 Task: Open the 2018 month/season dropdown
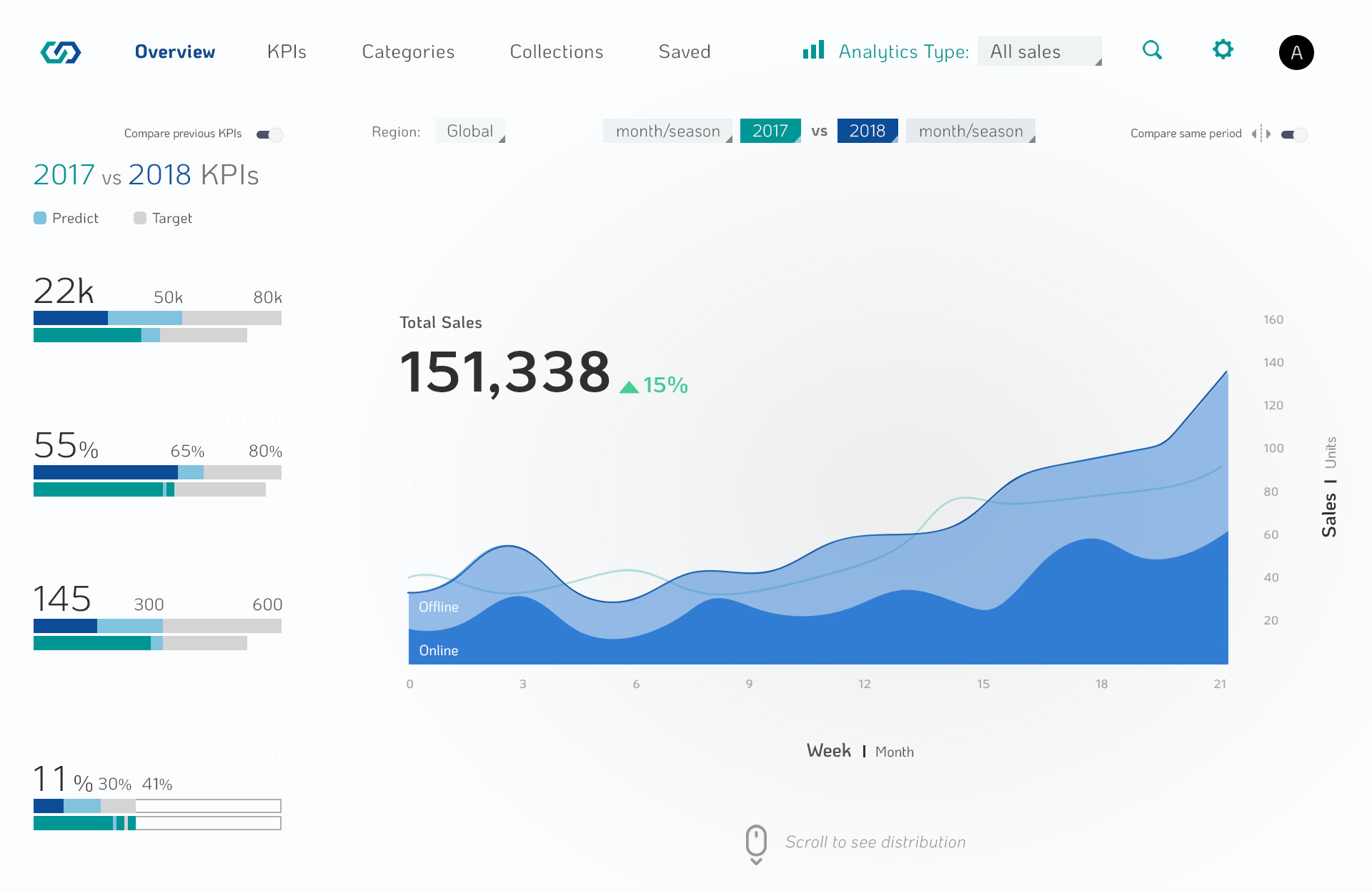pos(970,131)
